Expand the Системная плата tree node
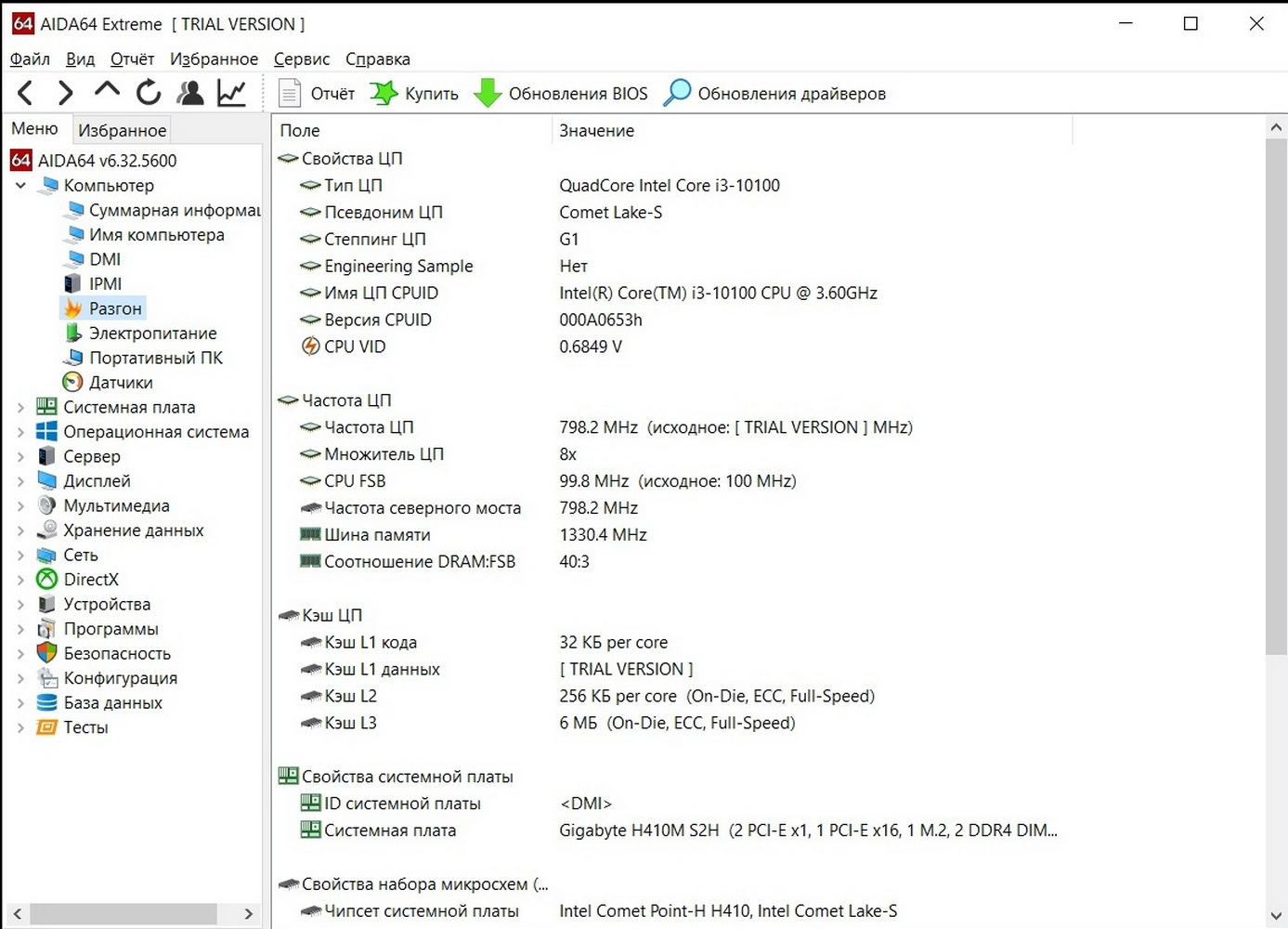The width and height of the screenshot is (1288, 929). [20, 407]
